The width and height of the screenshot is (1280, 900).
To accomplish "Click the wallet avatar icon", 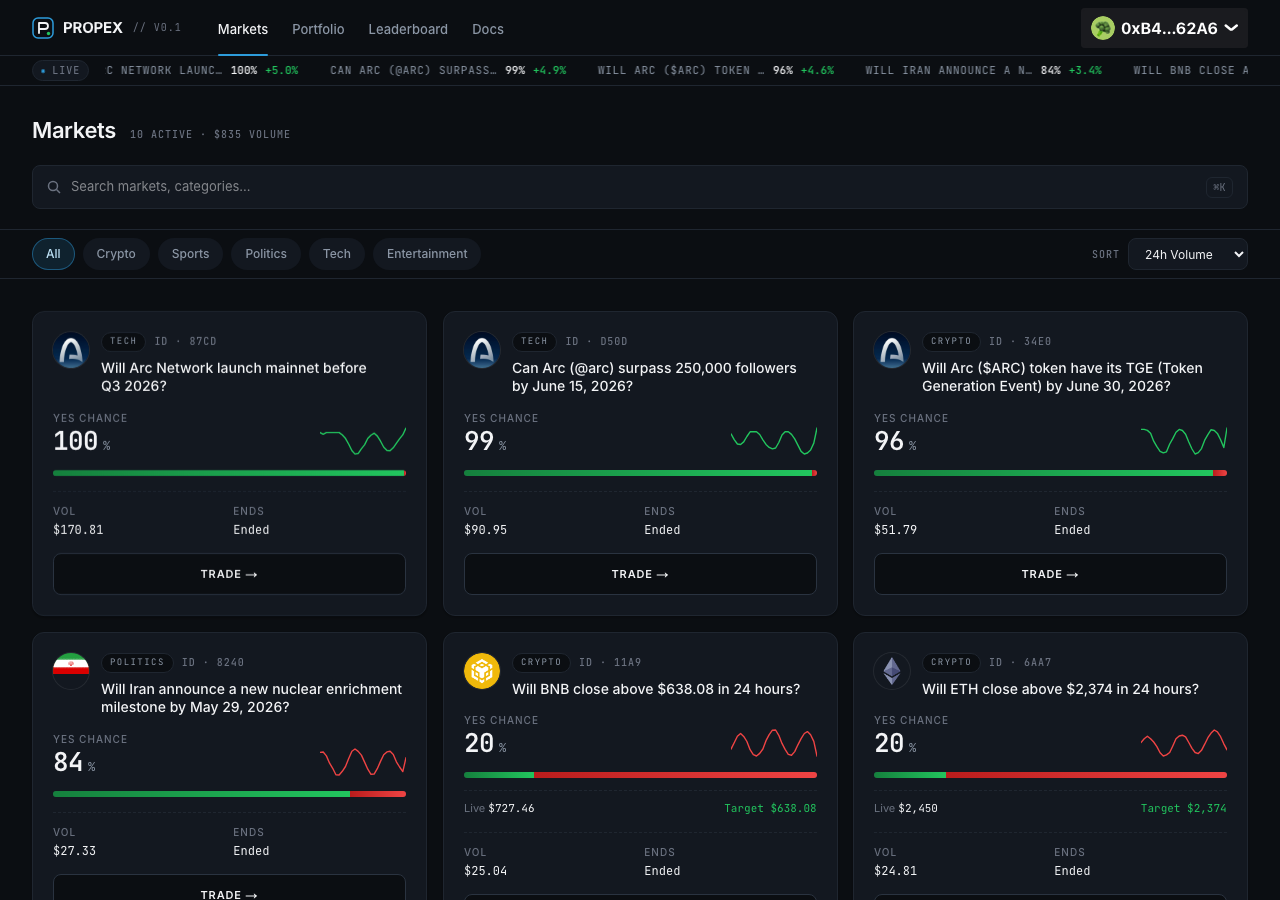I will point(1103,28).
